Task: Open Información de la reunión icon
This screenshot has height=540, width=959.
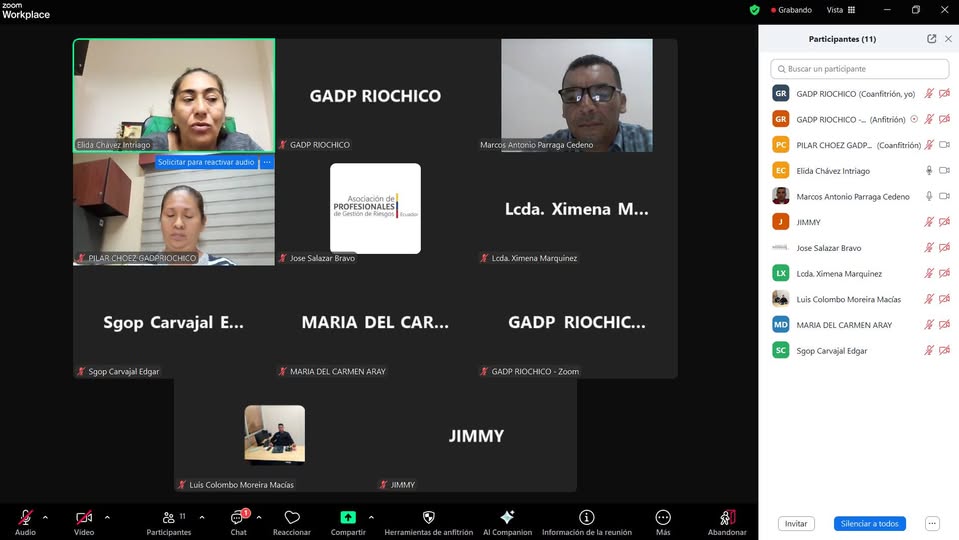Action: (x=586, y=518)
